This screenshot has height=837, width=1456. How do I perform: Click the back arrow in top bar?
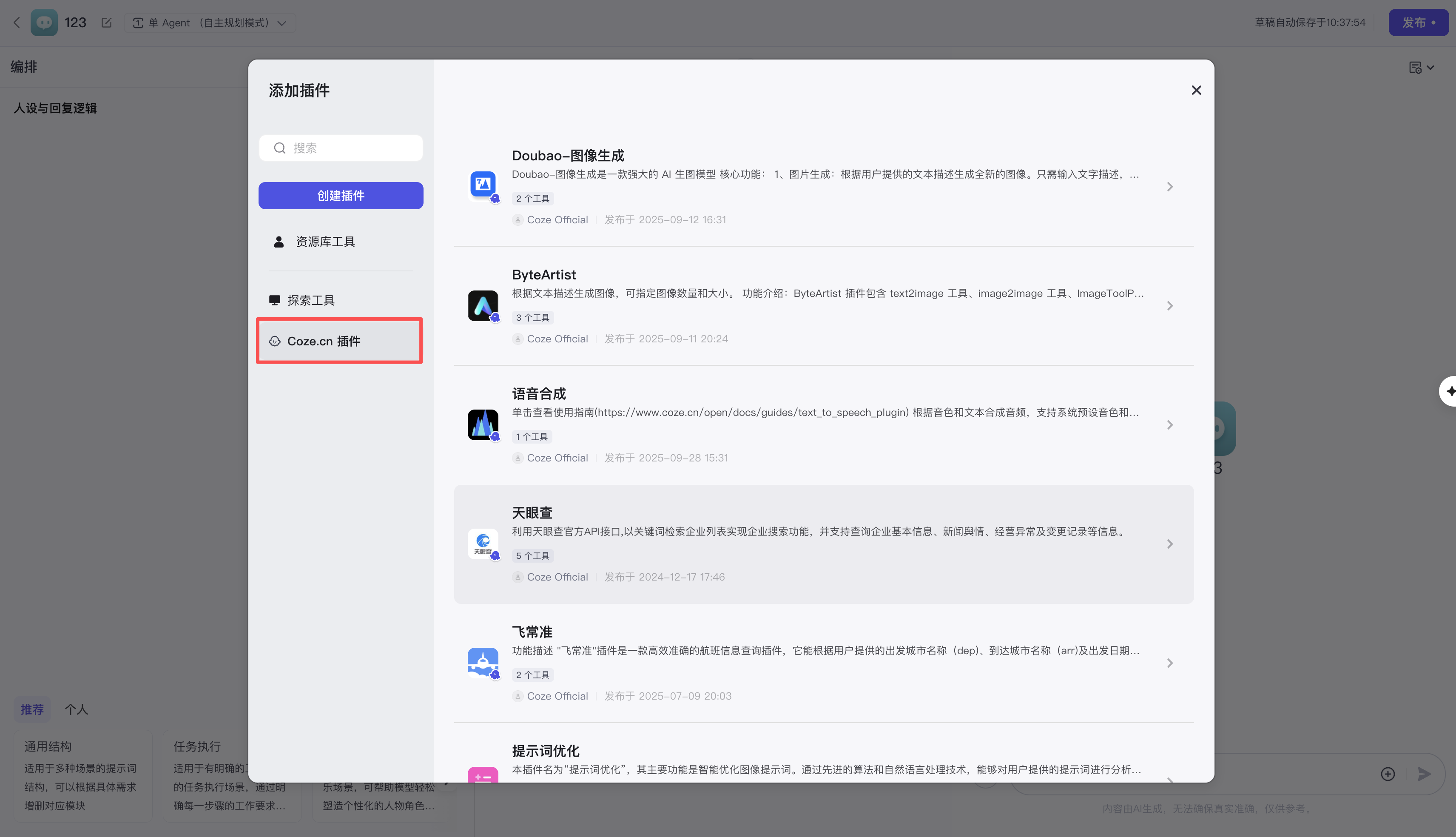click(x=16, y=23)
